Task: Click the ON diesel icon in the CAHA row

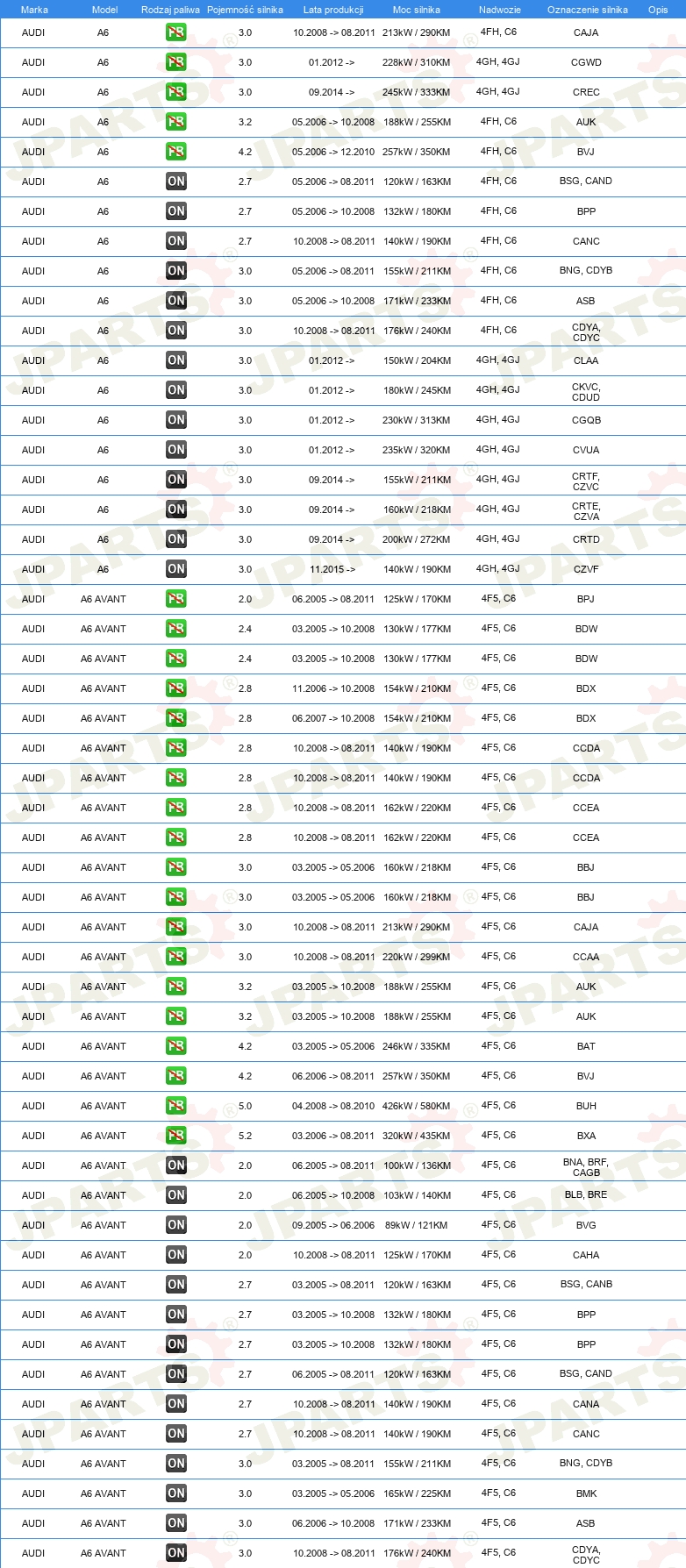Action: pyautogui.click(x=176, y=1255)
